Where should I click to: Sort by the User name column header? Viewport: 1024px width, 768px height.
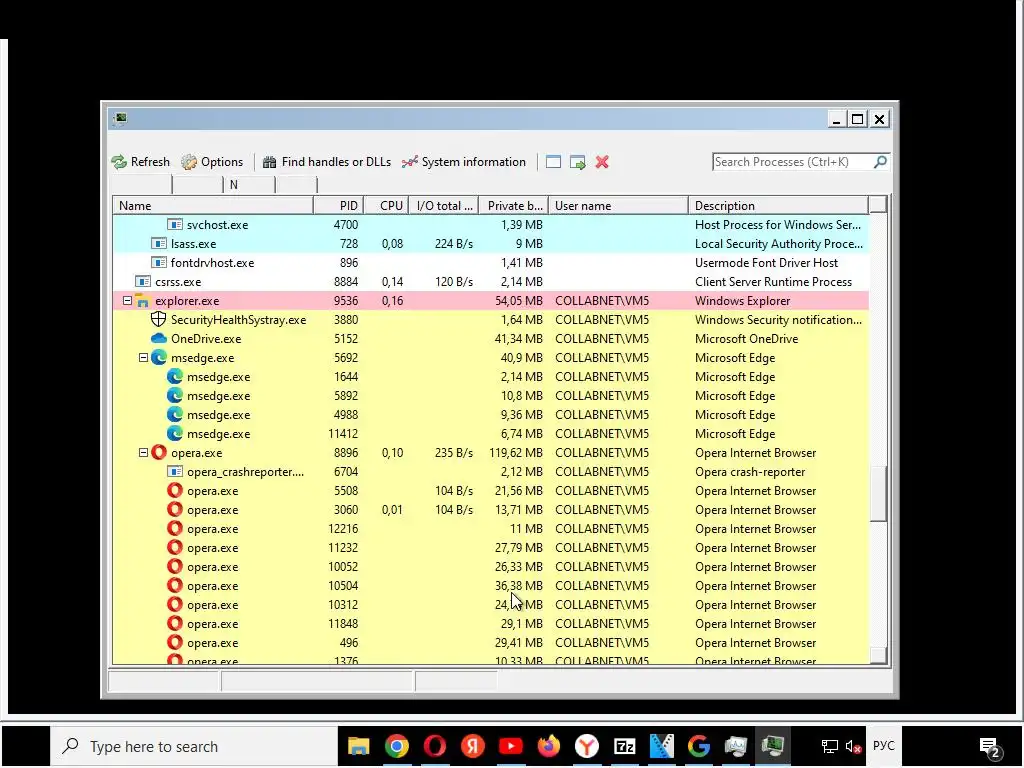coord(618,206)
